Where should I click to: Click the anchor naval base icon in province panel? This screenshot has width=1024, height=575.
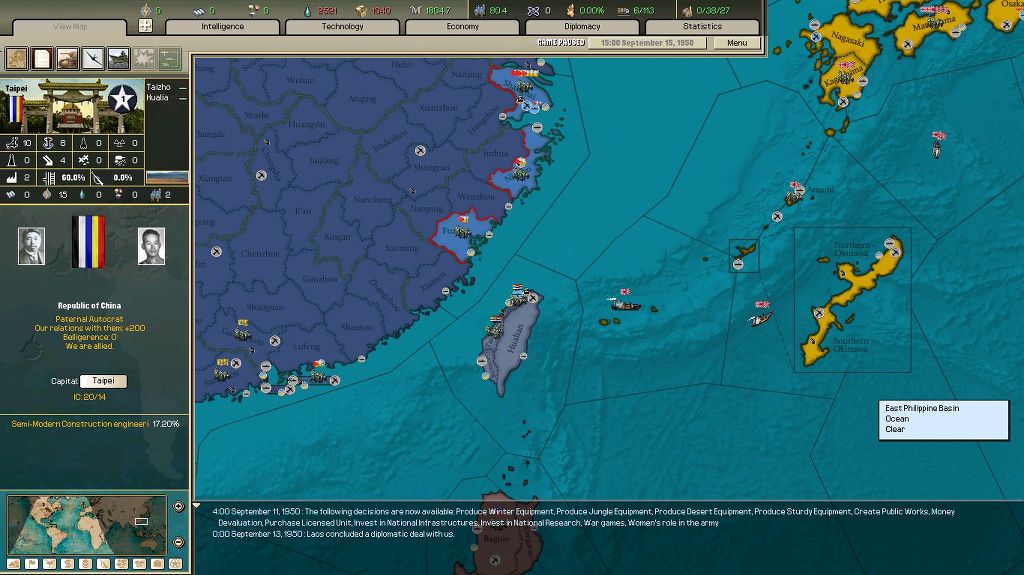pos(48,142)
